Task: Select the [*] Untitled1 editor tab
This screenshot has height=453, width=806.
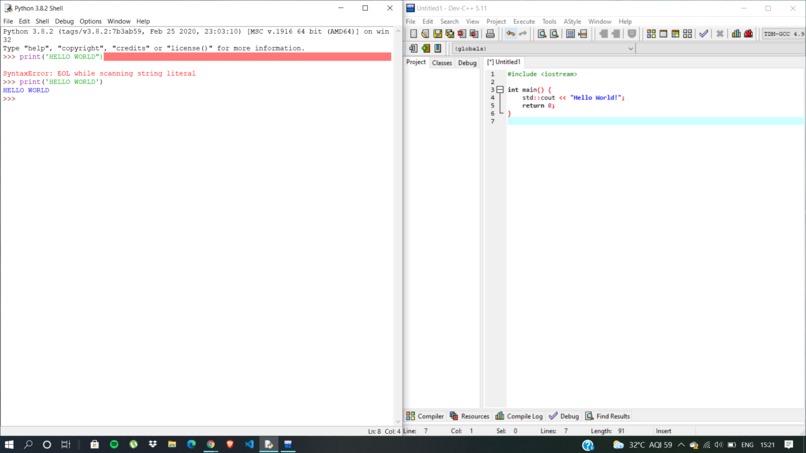Action: pos(504,62)
